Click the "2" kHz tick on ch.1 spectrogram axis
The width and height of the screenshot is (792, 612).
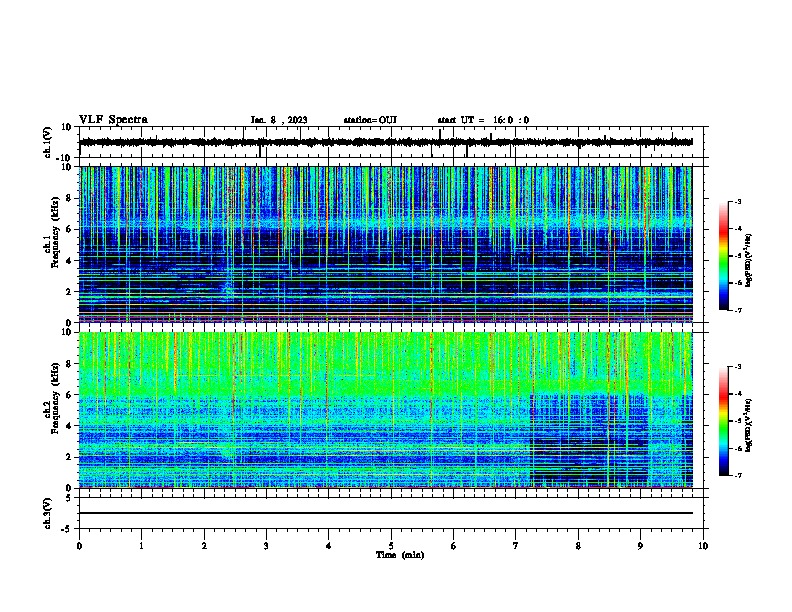[70, 291]
